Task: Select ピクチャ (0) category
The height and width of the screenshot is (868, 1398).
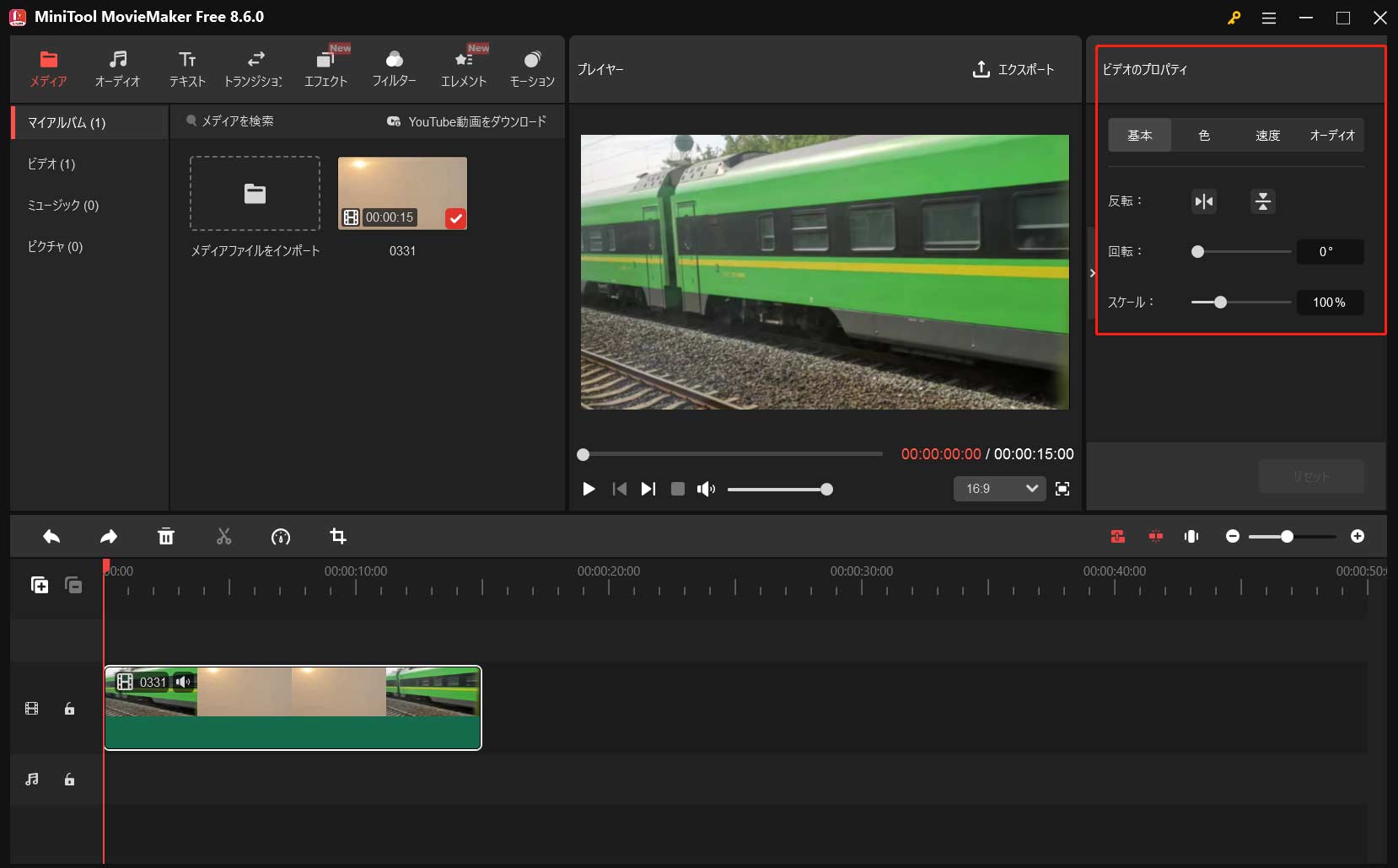Action: 55,246
